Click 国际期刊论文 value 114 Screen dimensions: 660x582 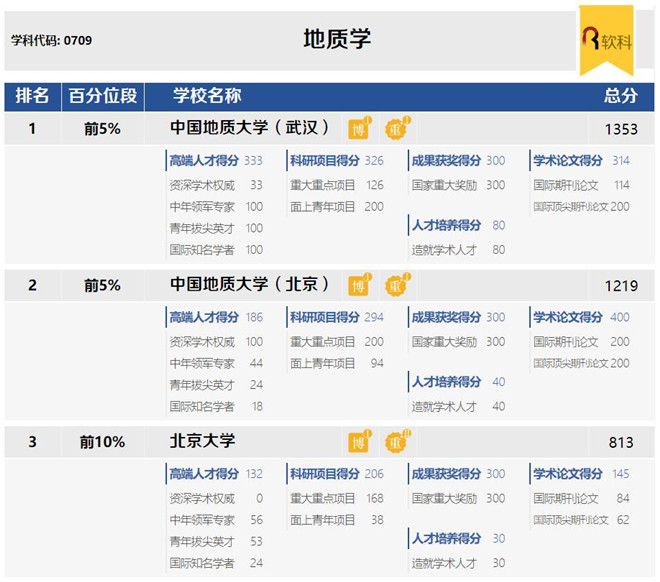[621, 185]
